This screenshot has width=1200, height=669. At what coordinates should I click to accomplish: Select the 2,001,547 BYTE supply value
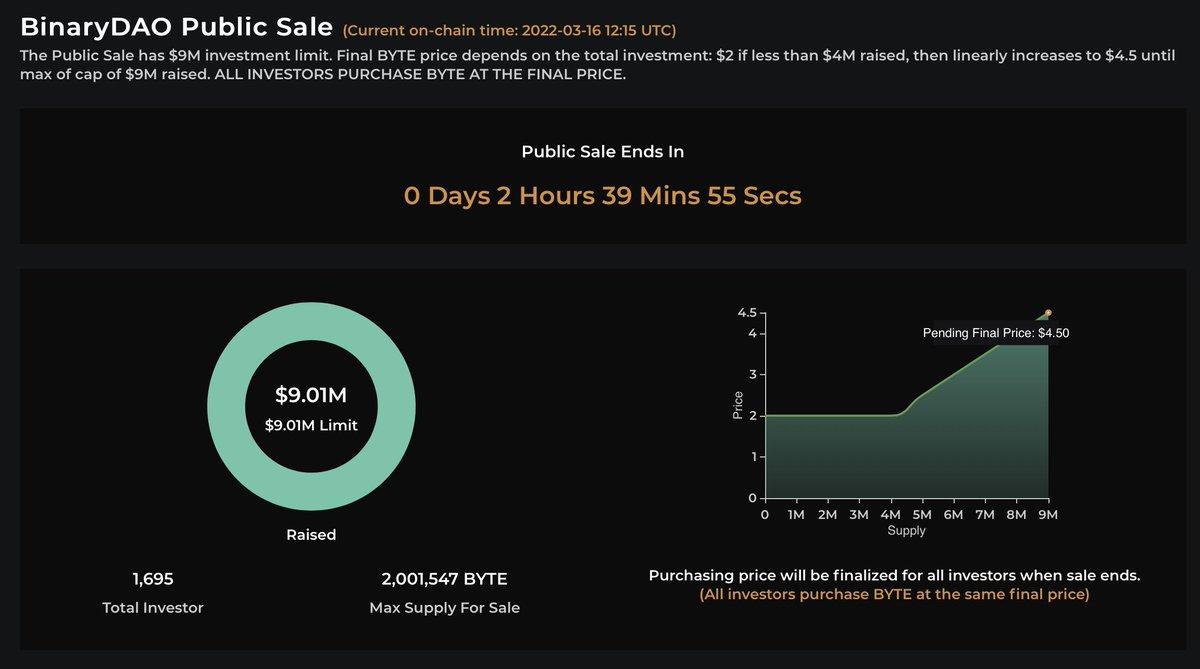[444, 579]
